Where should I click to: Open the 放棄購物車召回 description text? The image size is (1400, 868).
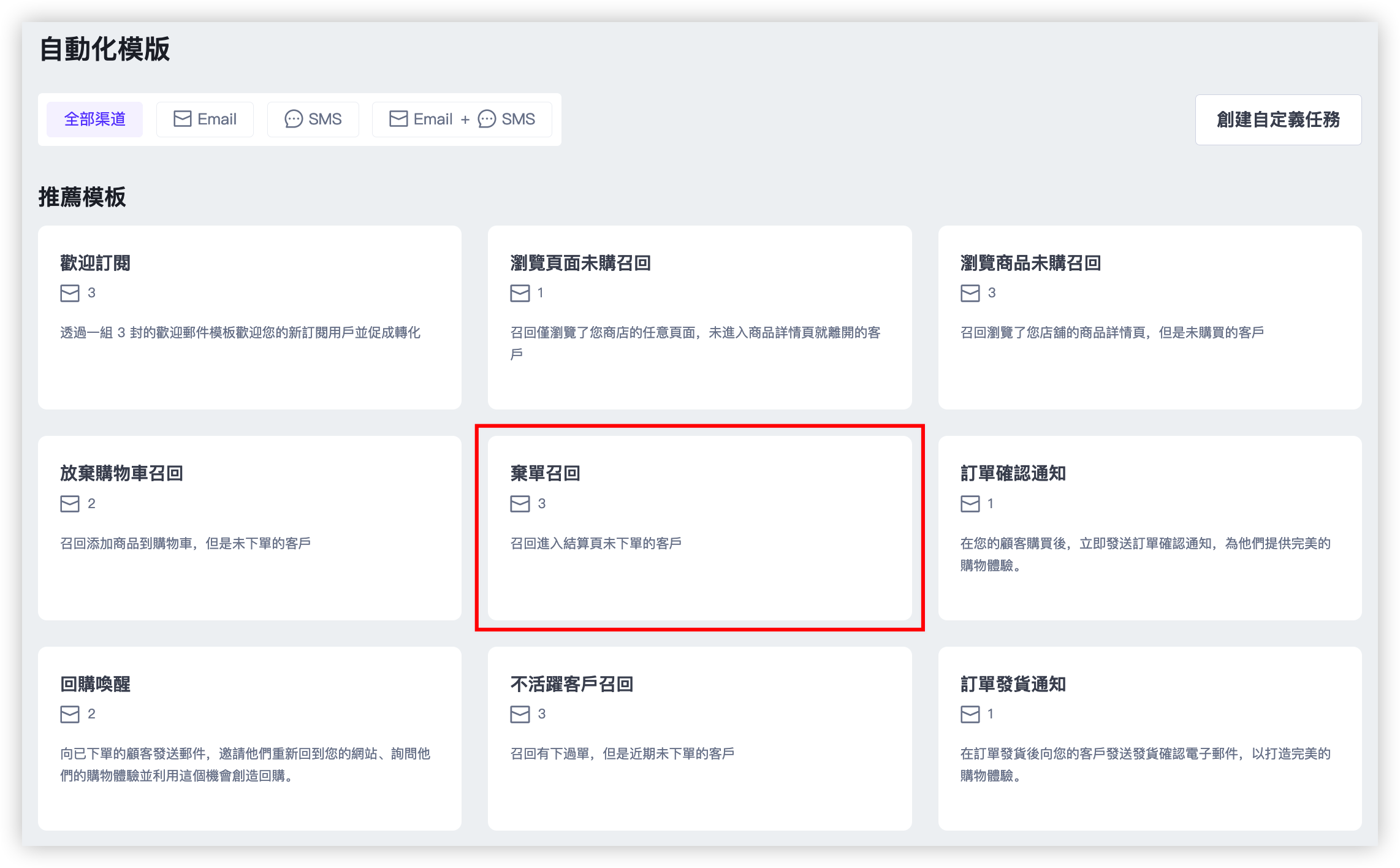pyautogui.click(x=185, y=543)
